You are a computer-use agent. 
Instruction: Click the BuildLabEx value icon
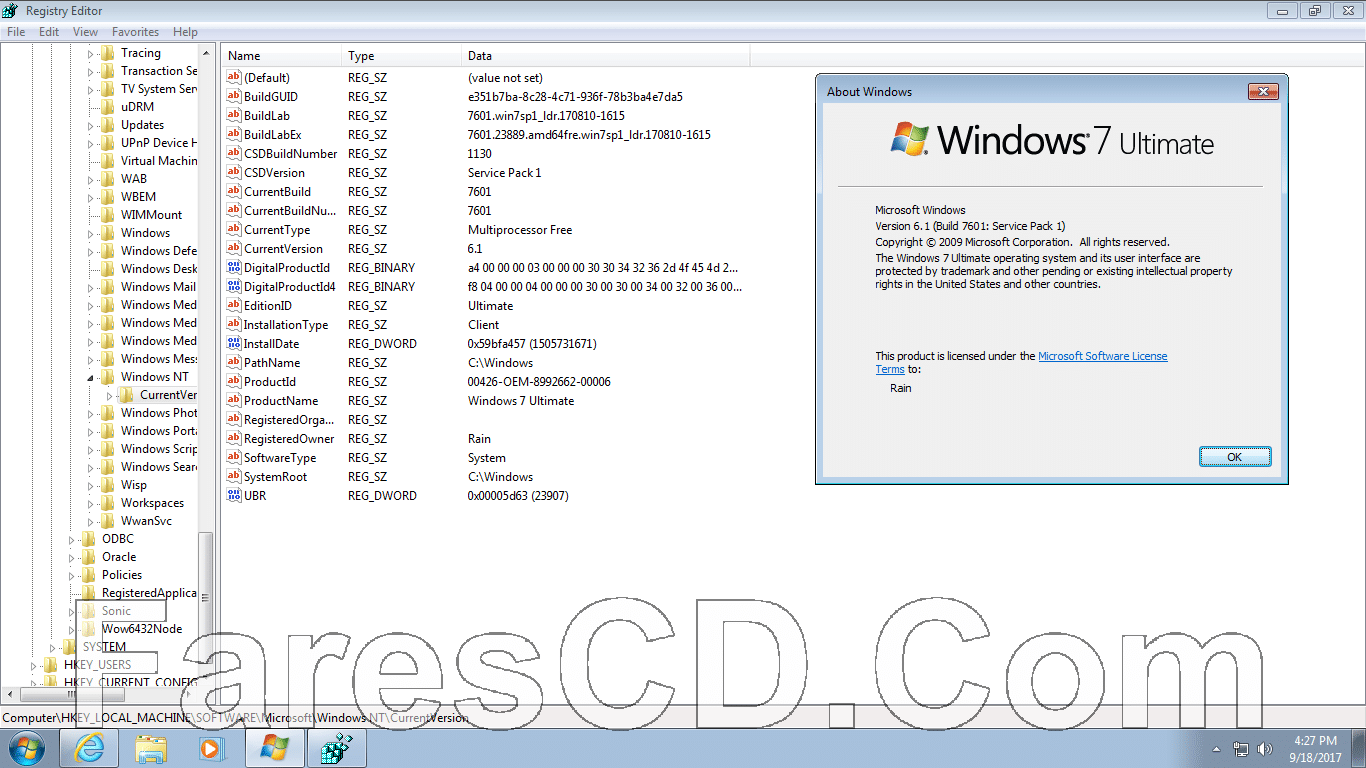(234, 135)
